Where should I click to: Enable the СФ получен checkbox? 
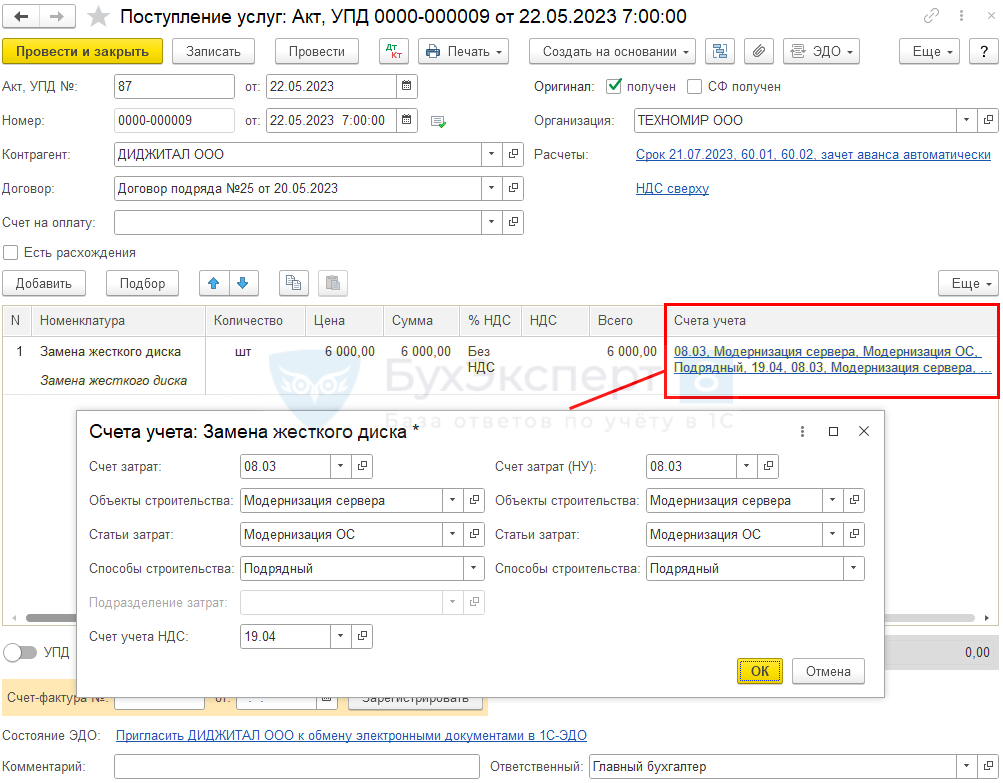click(x=696, y=87)
